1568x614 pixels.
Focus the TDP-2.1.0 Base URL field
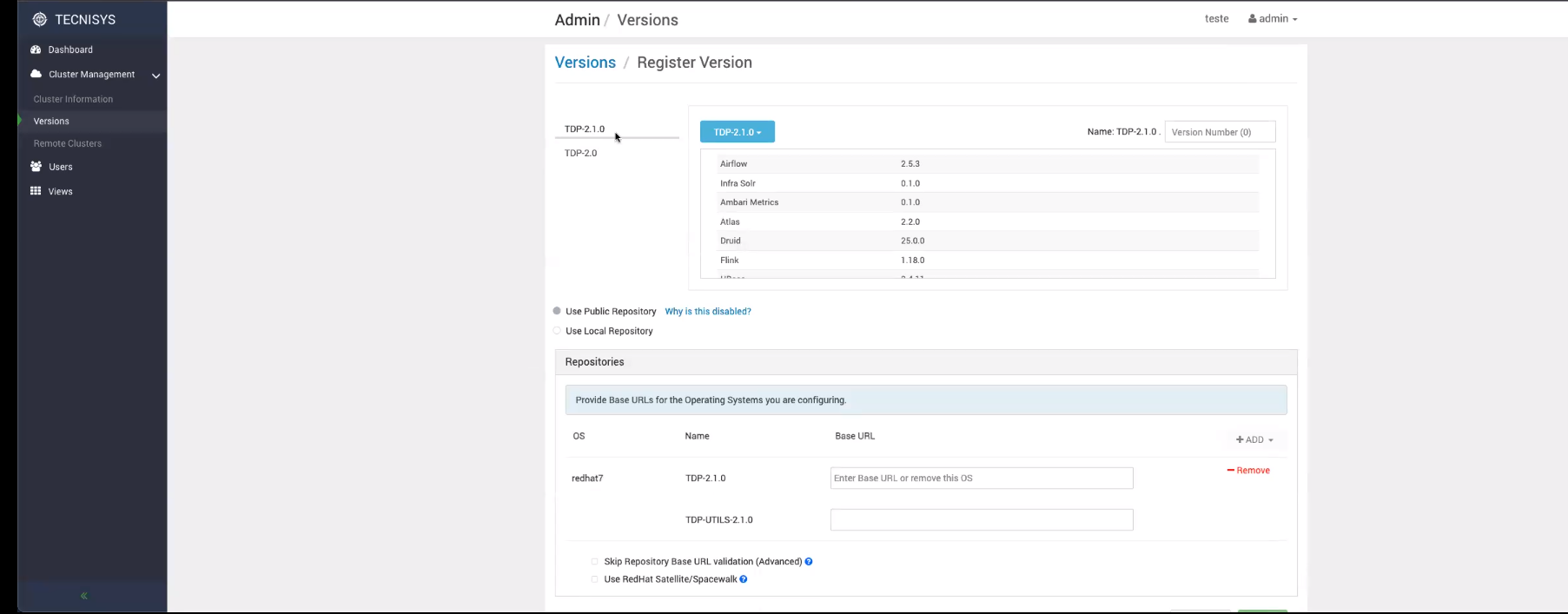coord(982,479)
